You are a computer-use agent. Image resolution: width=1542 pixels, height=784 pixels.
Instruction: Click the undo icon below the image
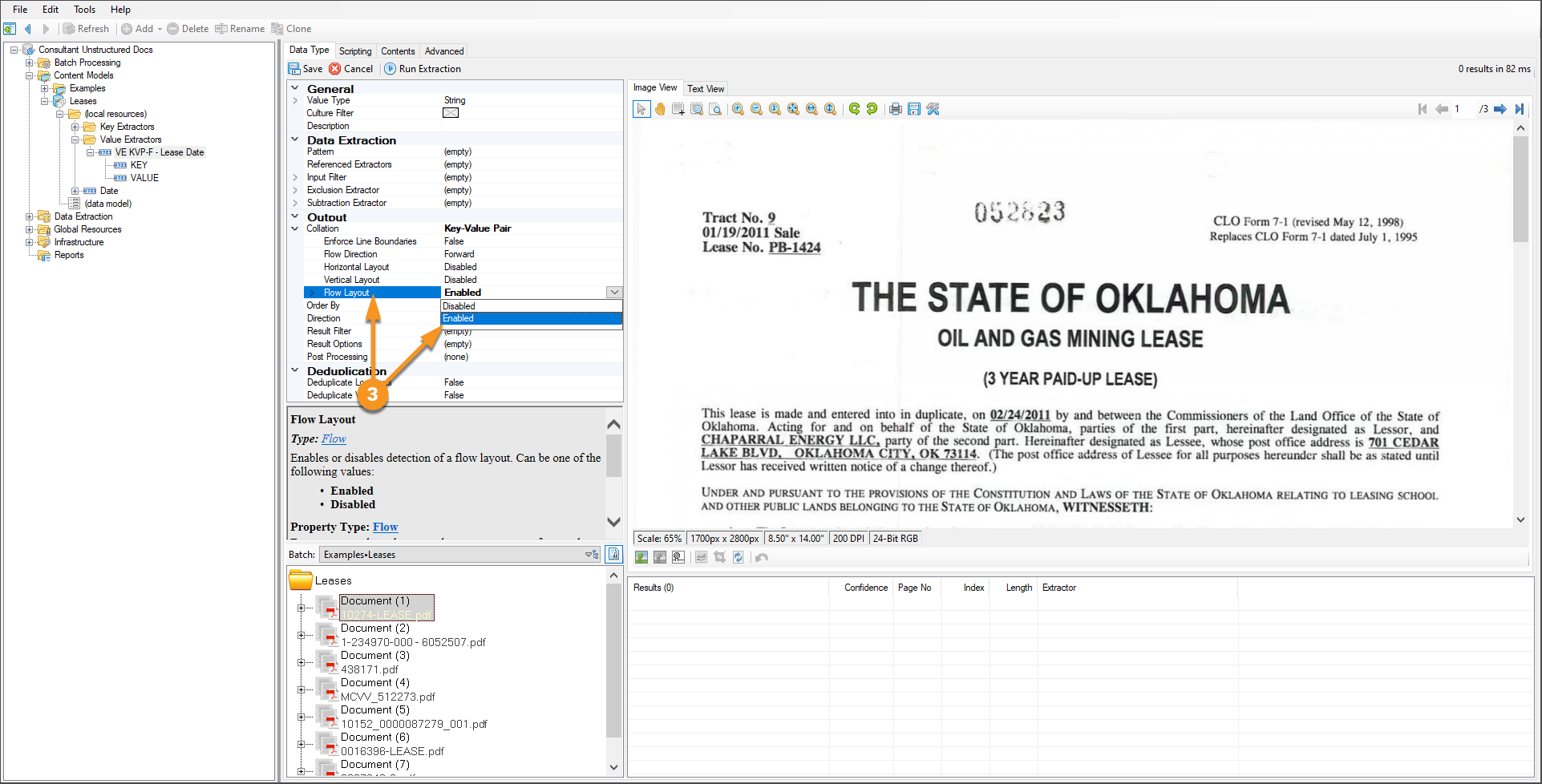pos(762,557)
